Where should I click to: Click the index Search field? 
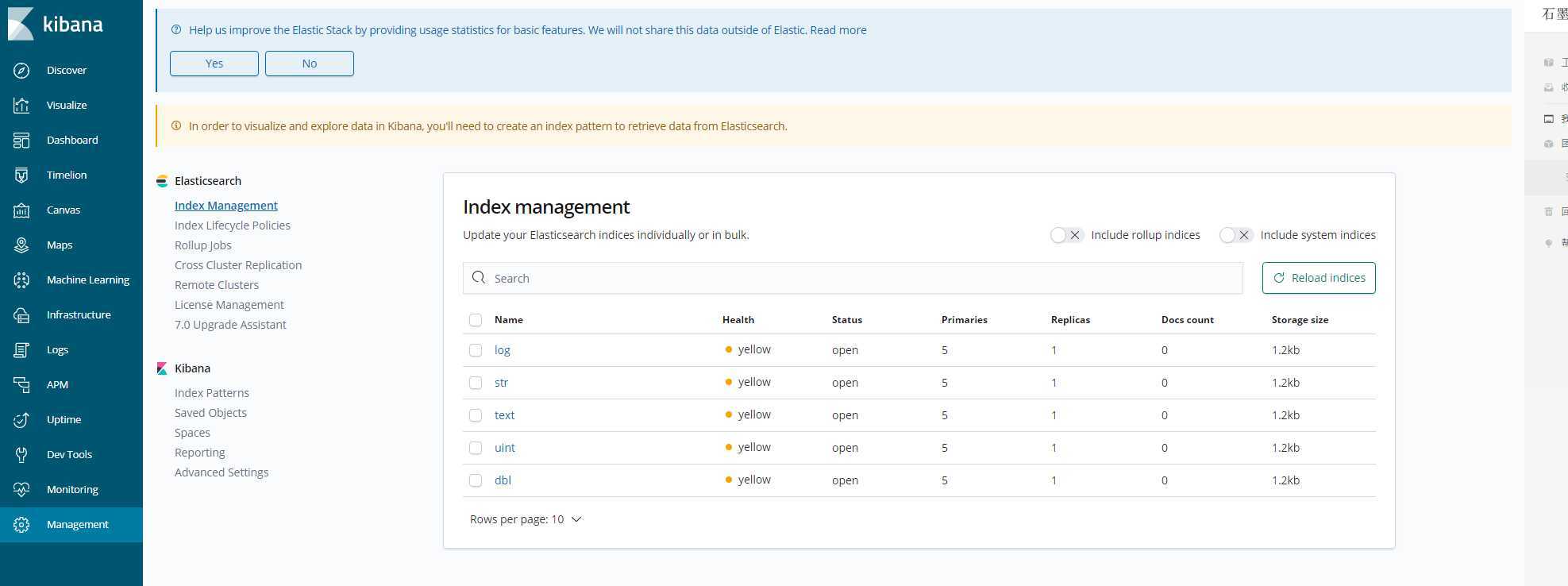pyautogui.click(x=853, y=278)
